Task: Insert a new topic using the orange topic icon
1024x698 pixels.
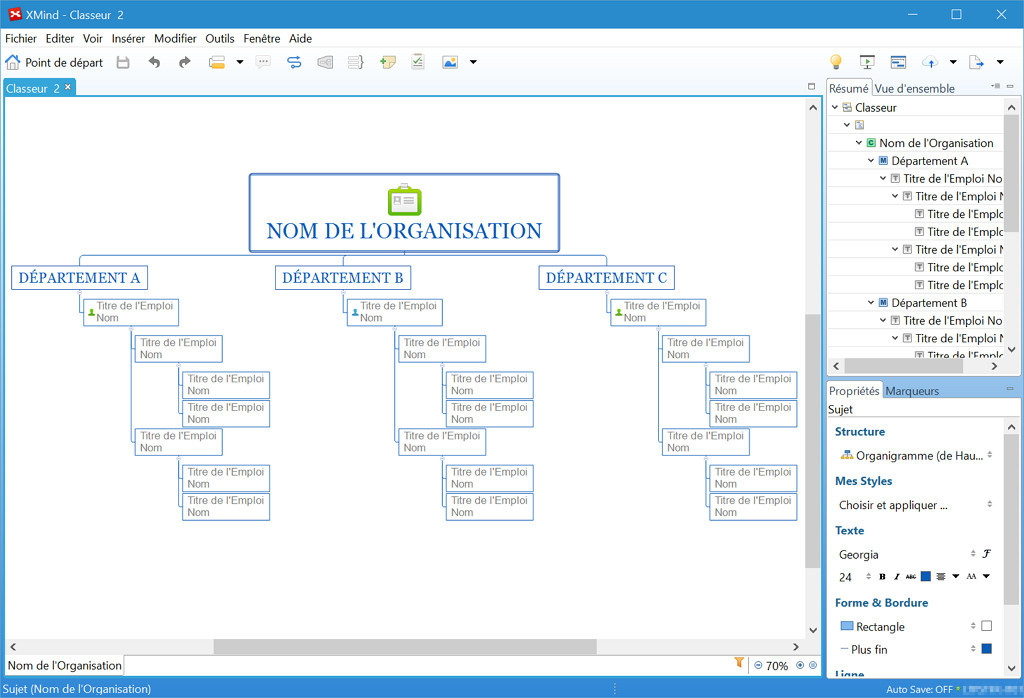Action: point(217,62)
